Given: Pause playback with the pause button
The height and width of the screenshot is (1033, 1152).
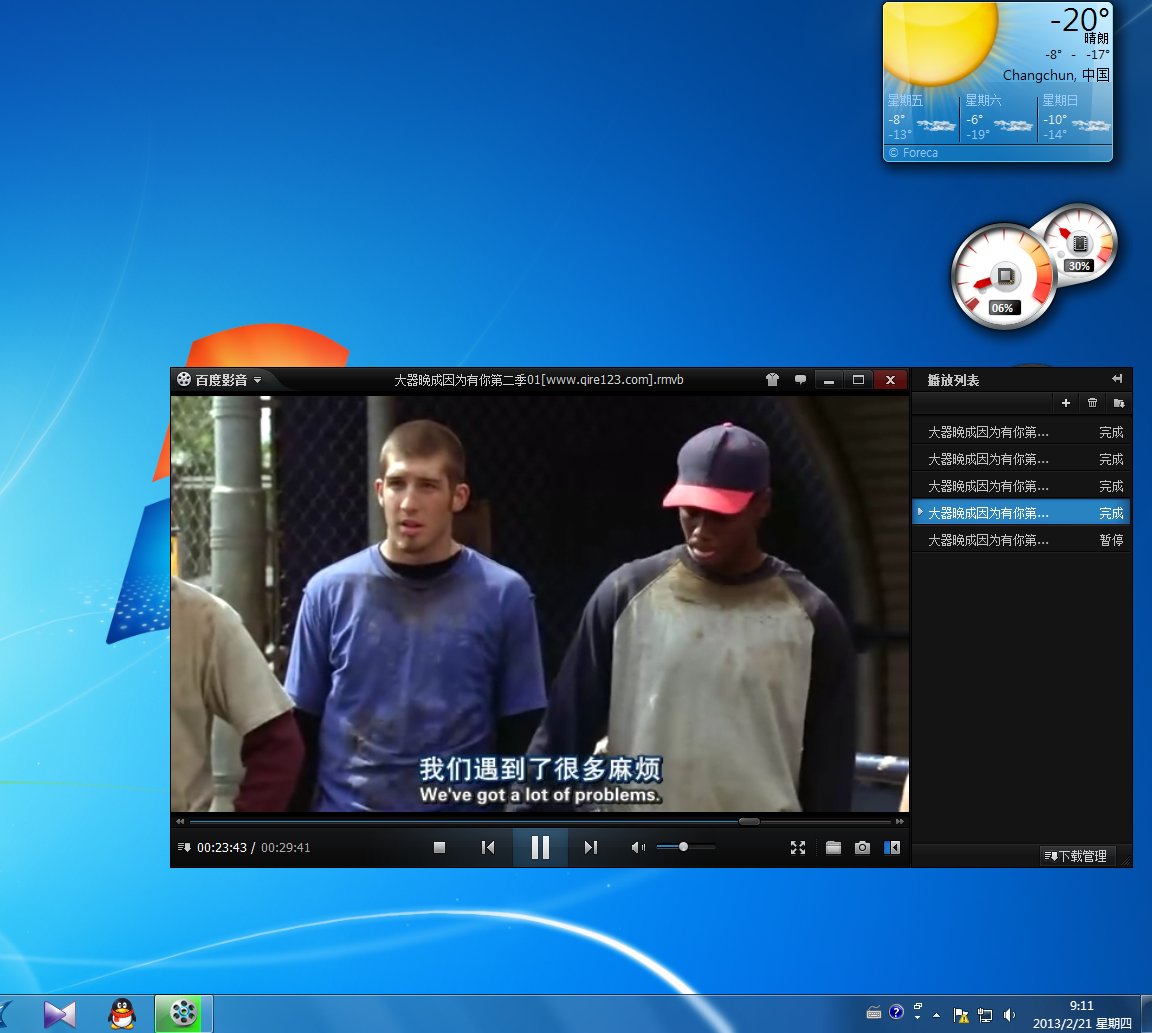Looking at the screenshot, I should coord(540,847).
